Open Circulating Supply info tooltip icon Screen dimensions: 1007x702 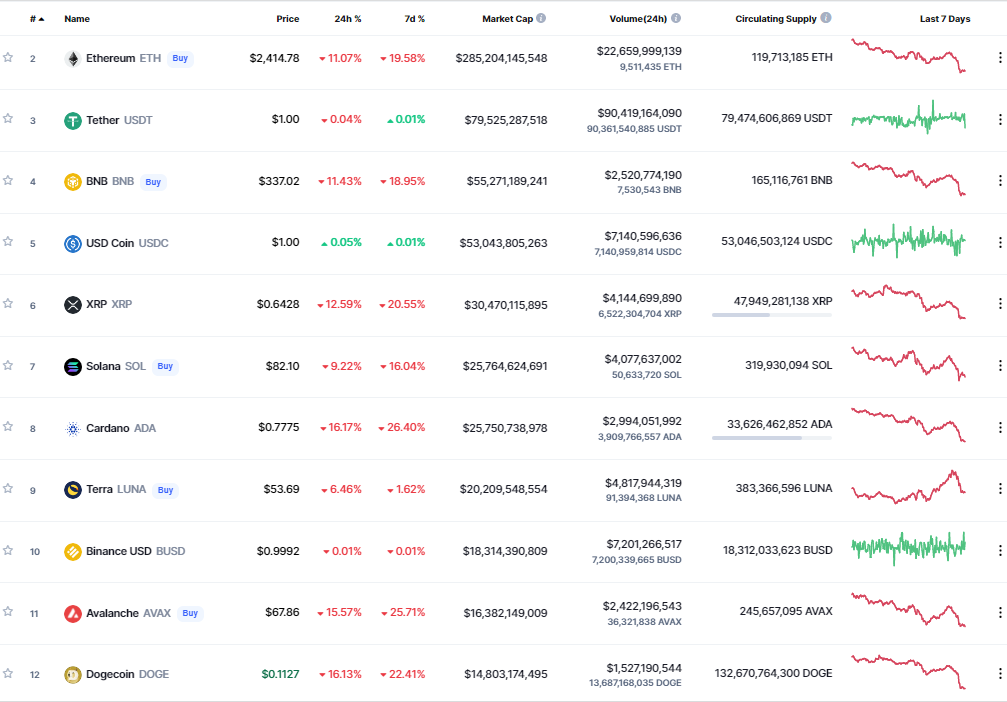coord(826,18)
